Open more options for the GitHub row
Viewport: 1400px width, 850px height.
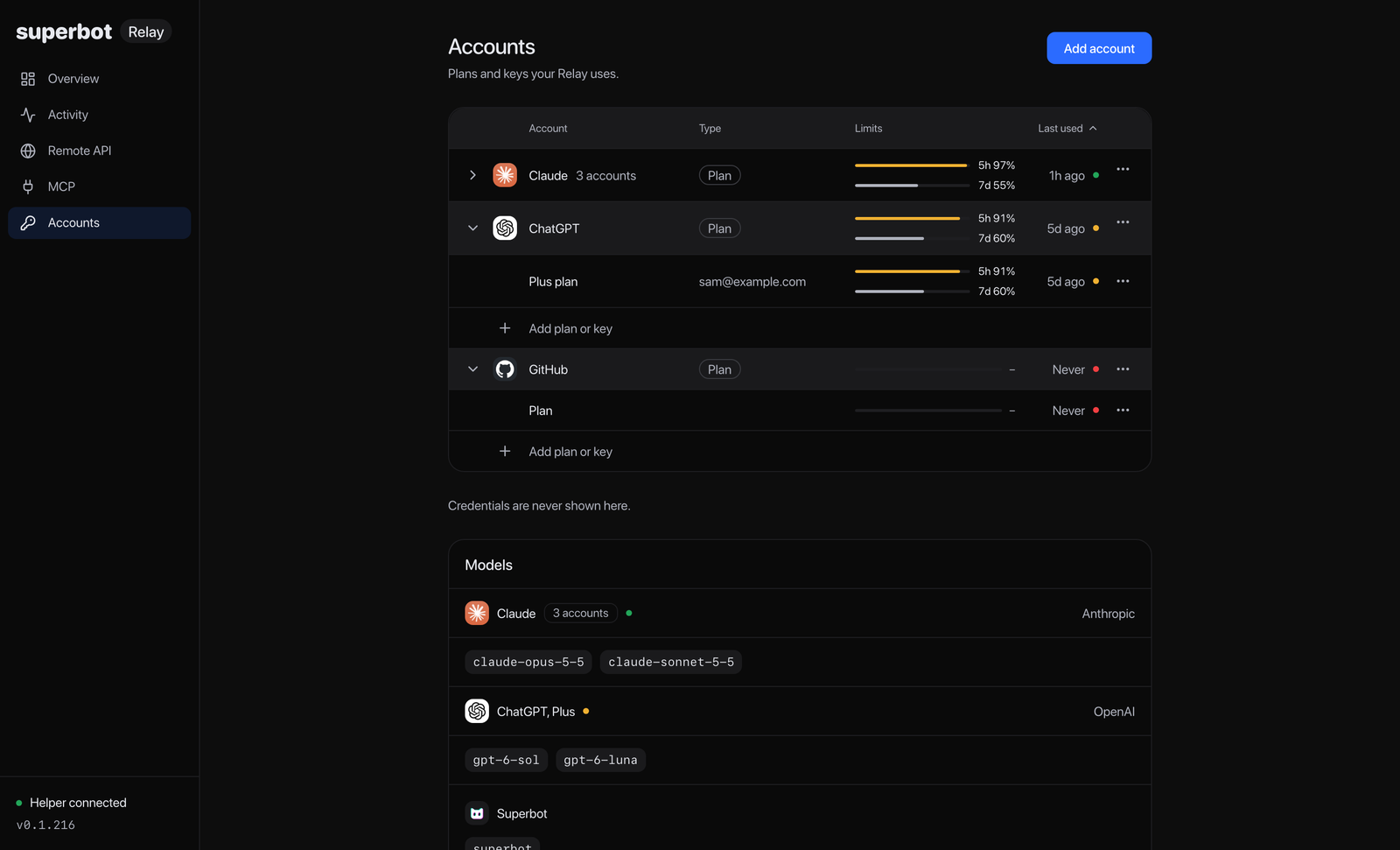point(1123,369)
